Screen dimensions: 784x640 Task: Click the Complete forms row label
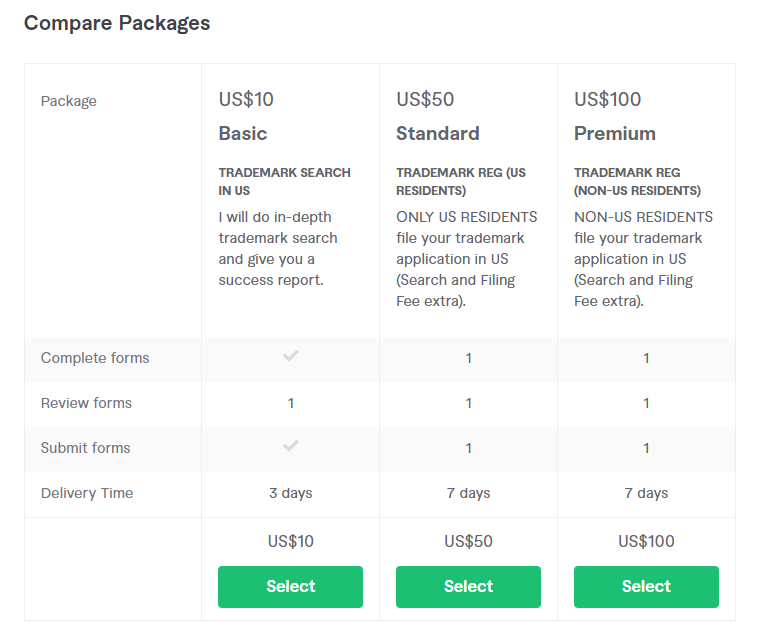click(x=95, y=358)
